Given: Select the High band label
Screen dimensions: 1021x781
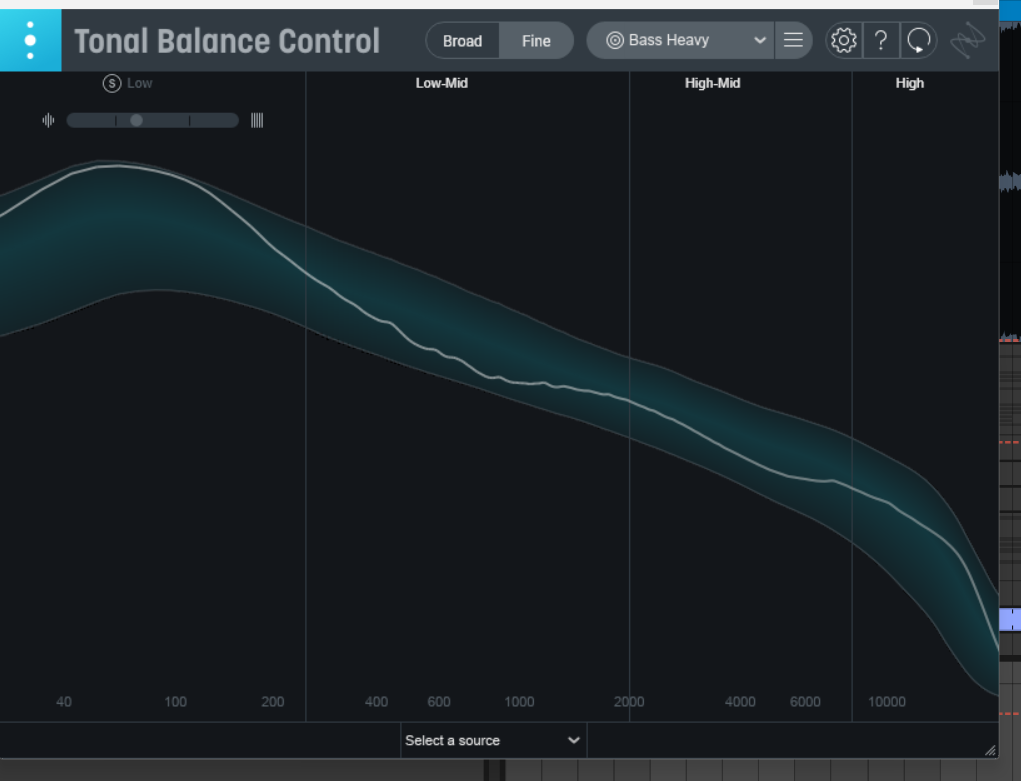Looking at the screenshot, I should (910, 83).
